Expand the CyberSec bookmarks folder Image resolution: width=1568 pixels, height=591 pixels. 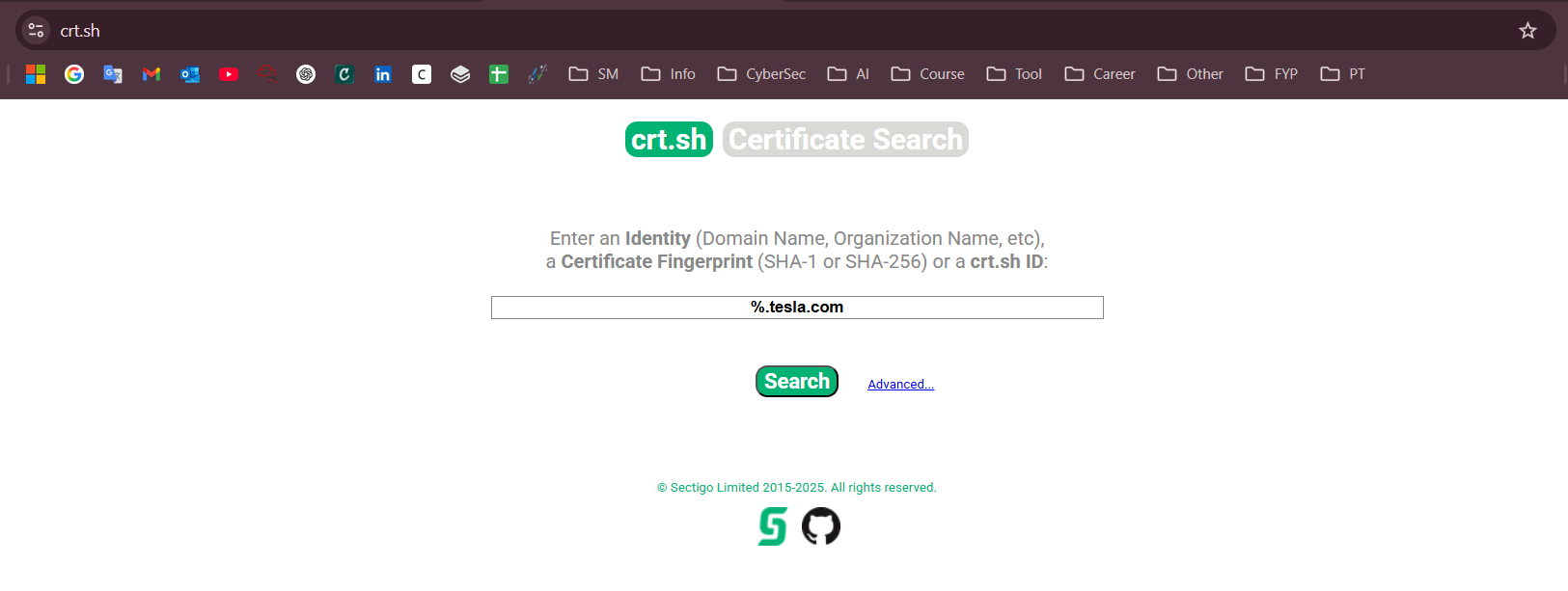761,74
